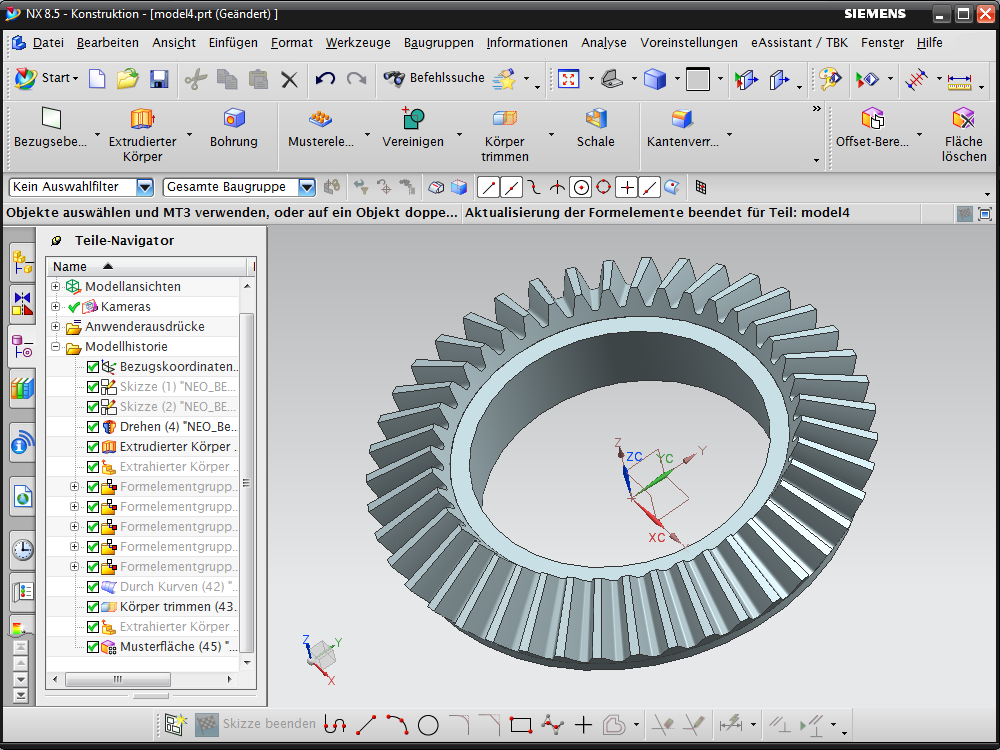Uncheck the Drehen (4) feature checkbox
Viewport: 1000px width, 750px height.
[93, 427]
